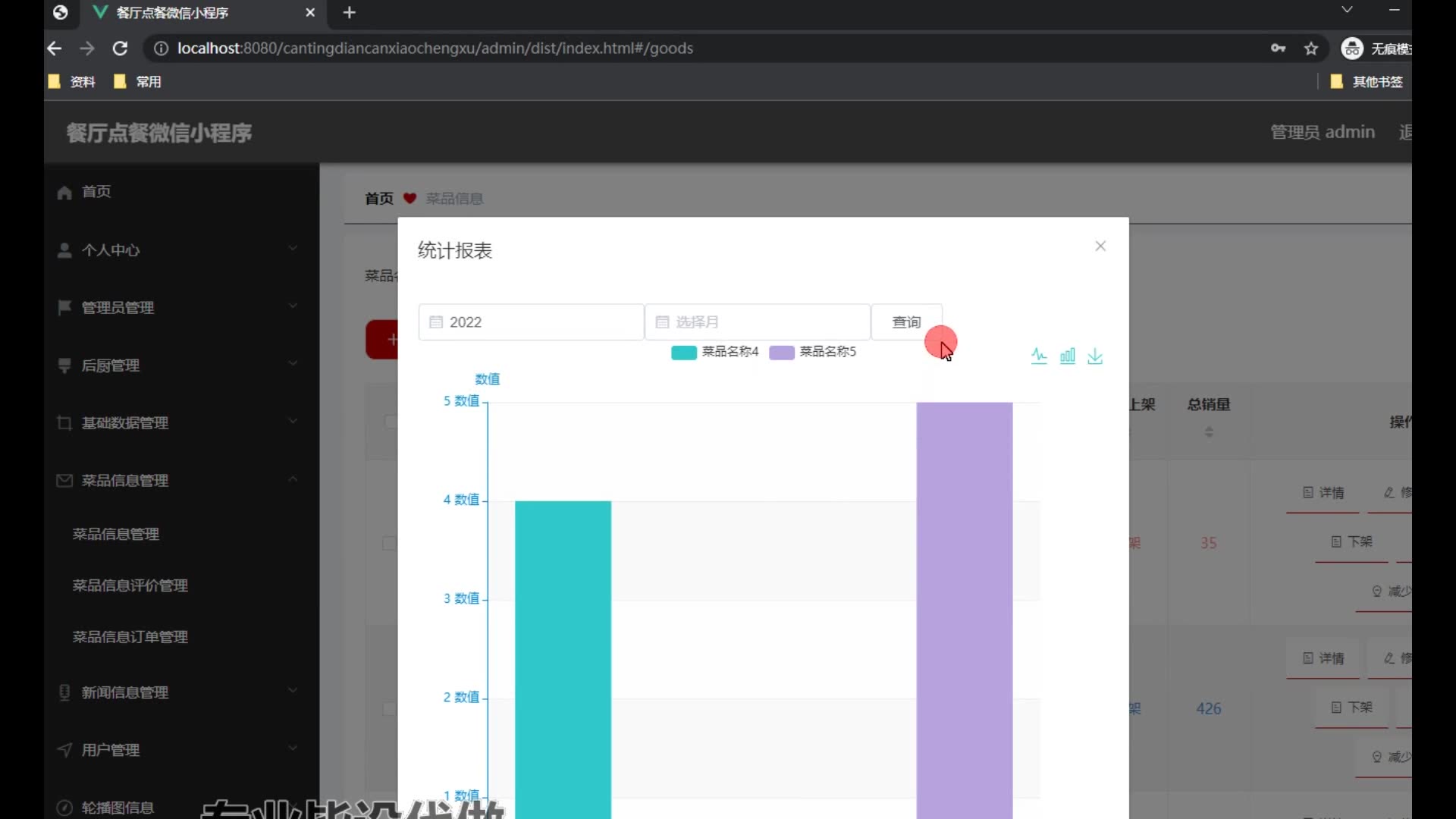Open a new browser tab
Screen dimensions: 1456x819
[349, 13]
